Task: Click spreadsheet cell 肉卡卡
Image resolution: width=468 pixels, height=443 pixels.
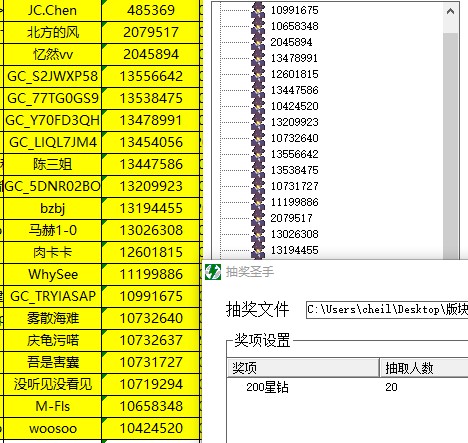Action: pos(52,252)
